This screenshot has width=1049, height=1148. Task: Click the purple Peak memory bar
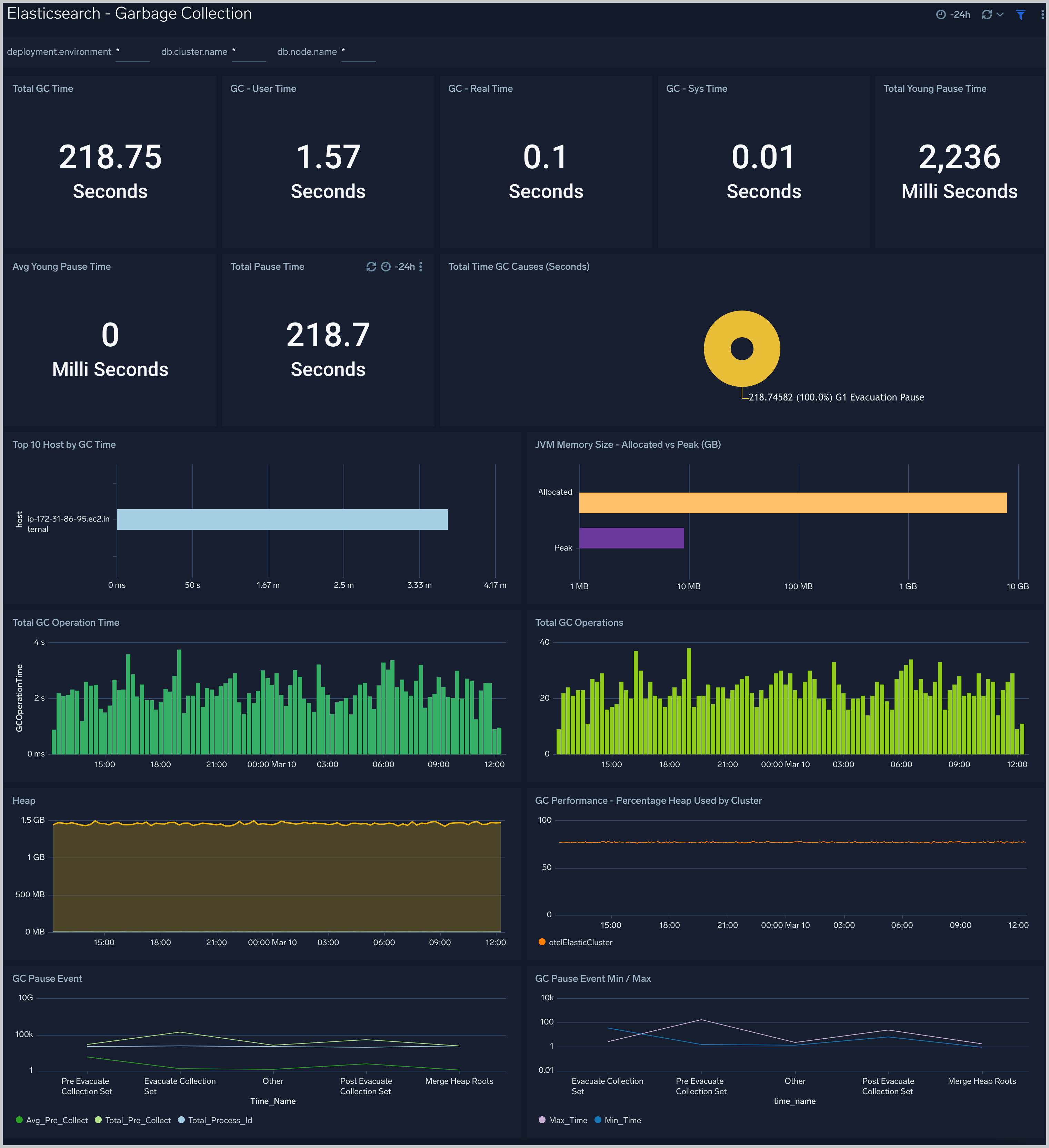[632, 538]
